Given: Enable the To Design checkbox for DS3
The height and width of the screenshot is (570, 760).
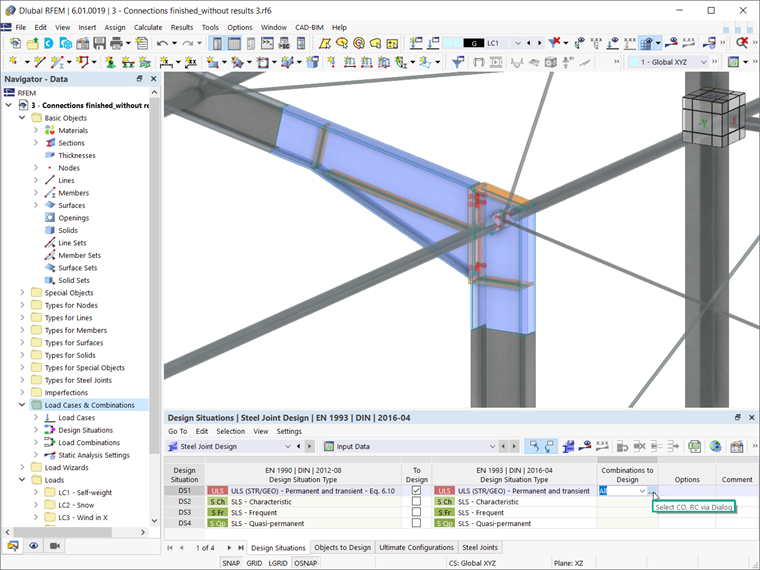Looking at the screenshot, I should coord(416,512).
